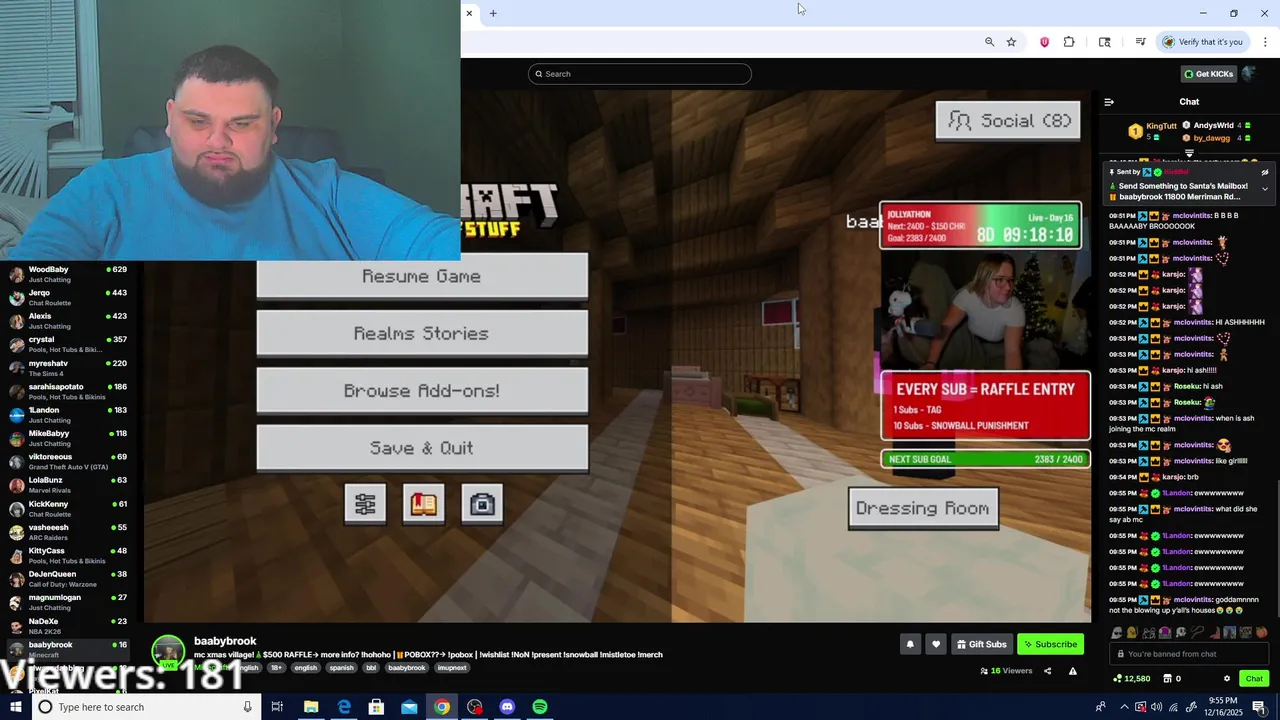
Task: Click the report warning triangle icon
Action: point(1072,671)
